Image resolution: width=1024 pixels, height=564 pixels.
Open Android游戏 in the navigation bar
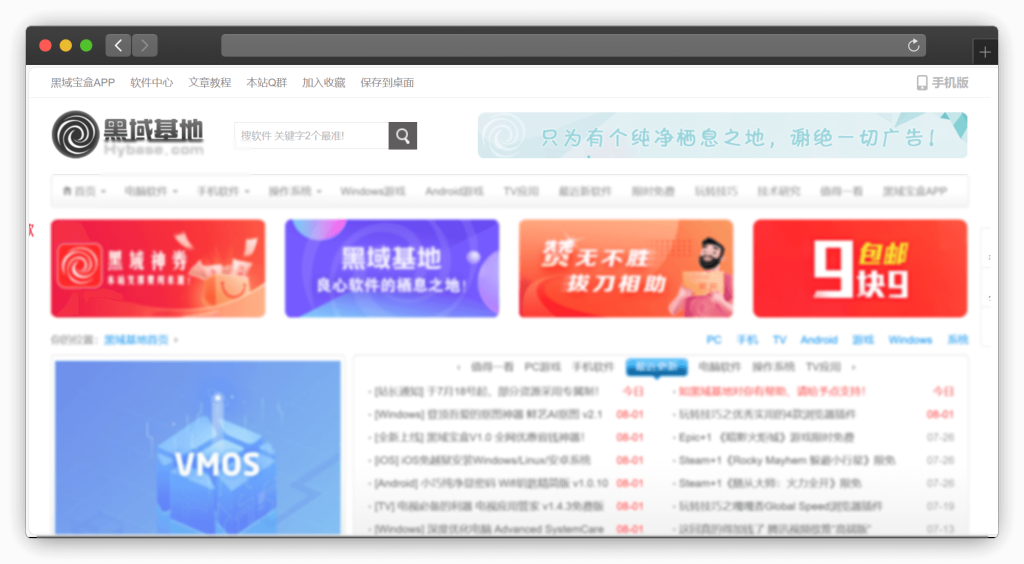(455, 191)
